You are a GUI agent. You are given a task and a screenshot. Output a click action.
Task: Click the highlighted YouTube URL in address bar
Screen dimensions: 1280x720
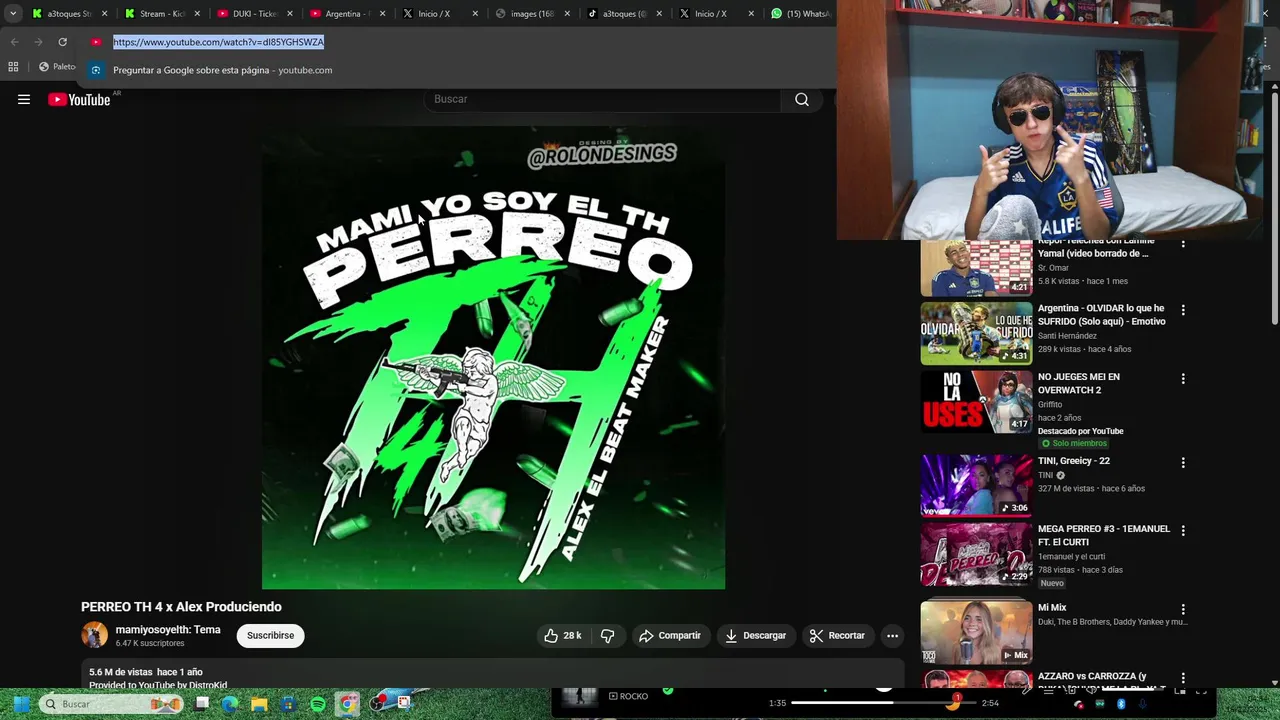[x=218, y=42]
